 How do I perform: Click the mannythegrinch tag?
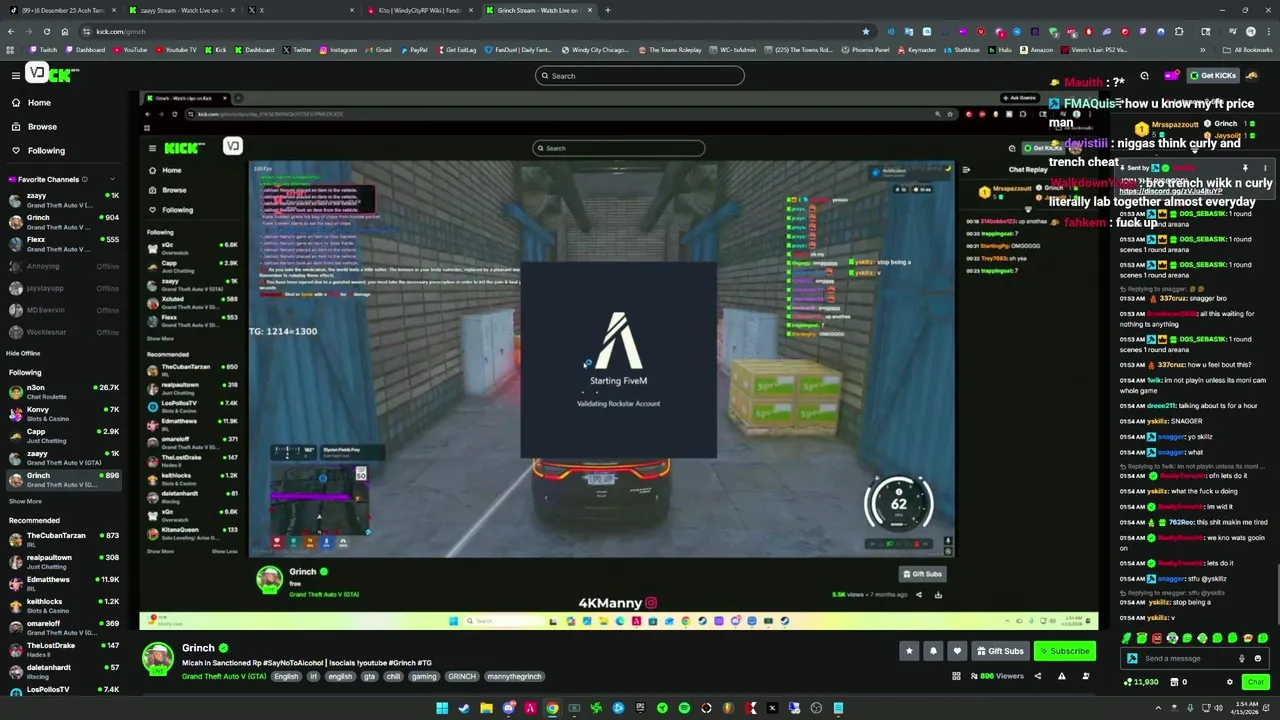[514, 676]
